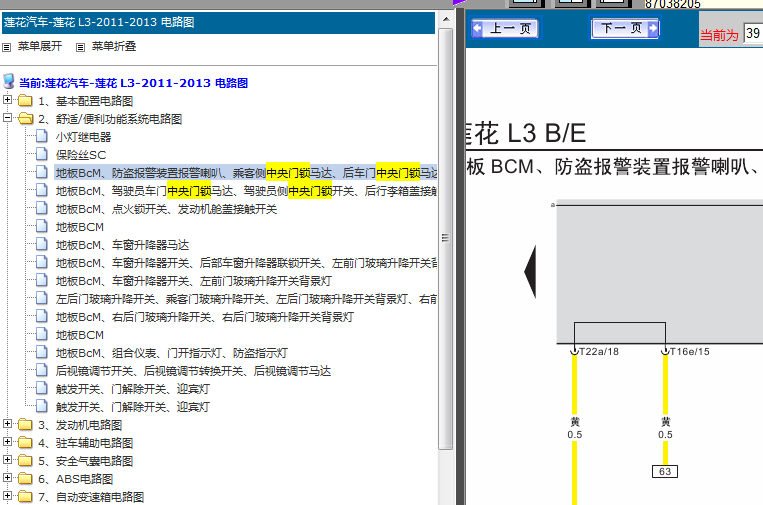Expand the 7、自动变速箱电路图 node

click(x=7, y=496)
